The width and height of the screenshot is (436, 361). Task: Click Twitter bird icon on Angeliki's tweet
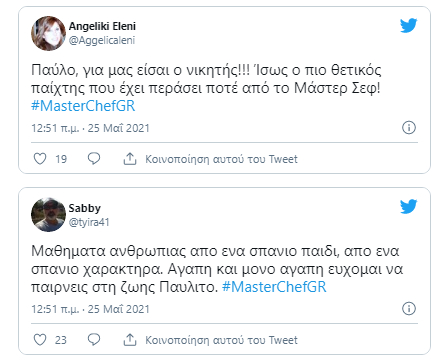pyautogui.click(x=408, y=25)
